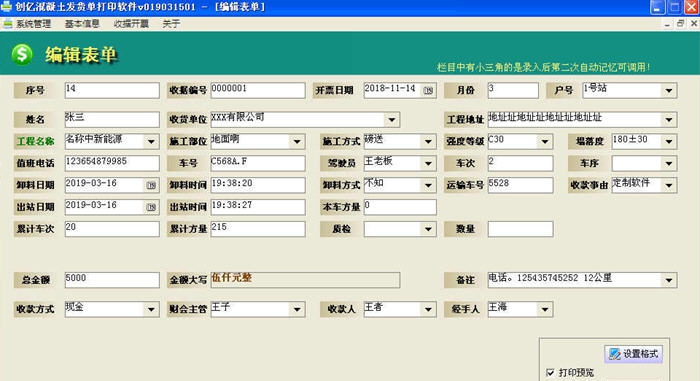Expand the 施工方式 dropdown
This screenshot has width=700, height=381.
(x=428, y=142)
